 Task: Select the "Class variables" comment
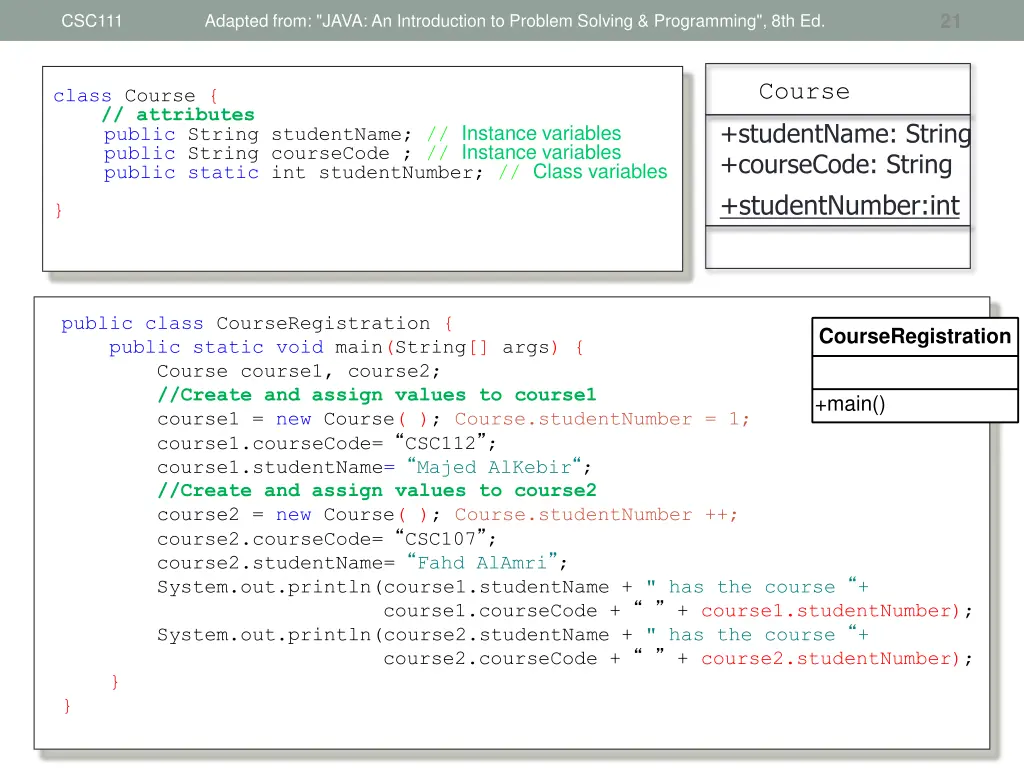600,171
